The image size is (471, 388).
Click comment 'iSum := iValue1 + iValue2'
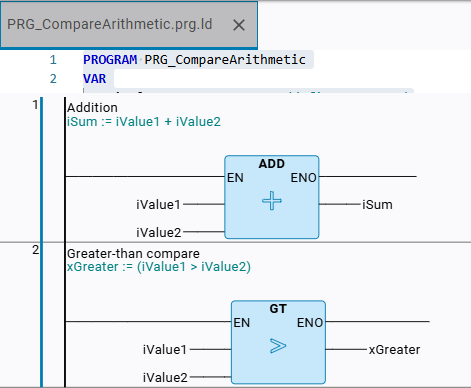click(144, 122)
